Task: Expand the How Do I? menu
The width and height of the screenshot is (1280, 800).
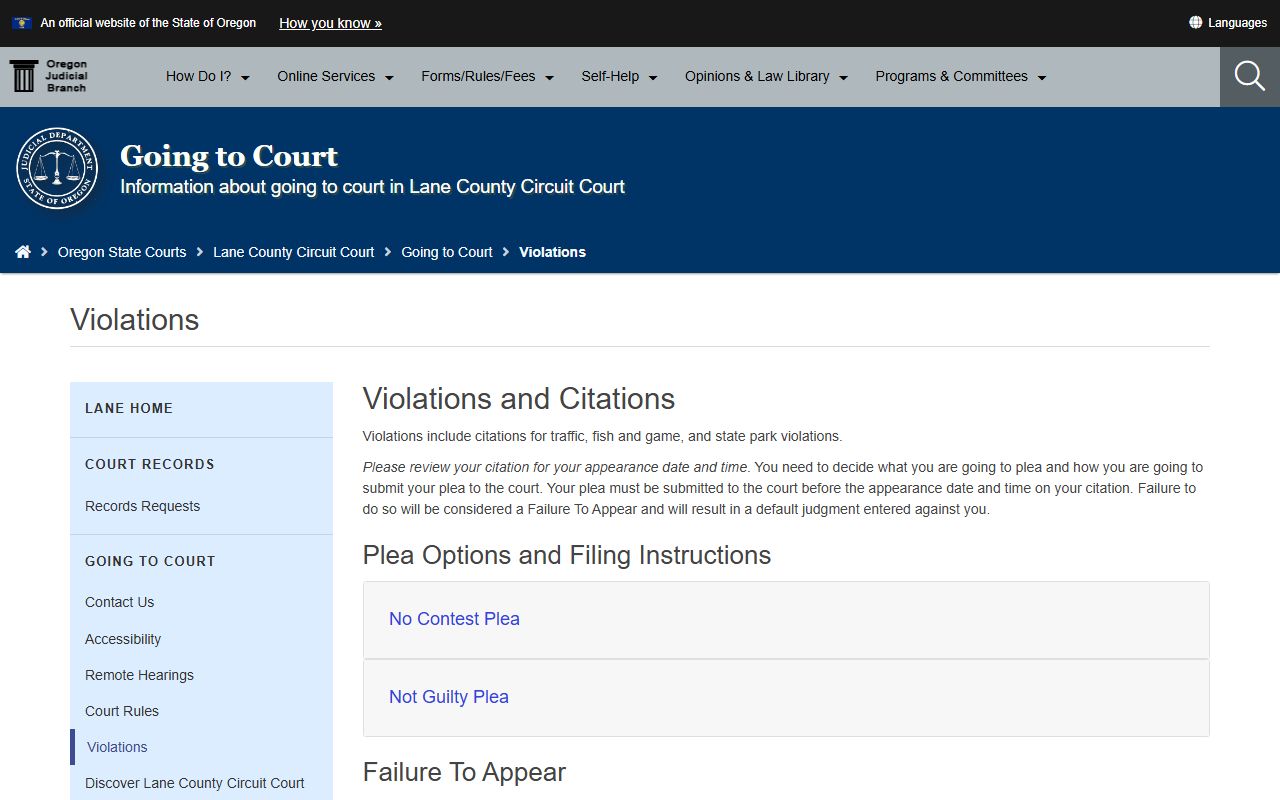Action: [208, 76]
